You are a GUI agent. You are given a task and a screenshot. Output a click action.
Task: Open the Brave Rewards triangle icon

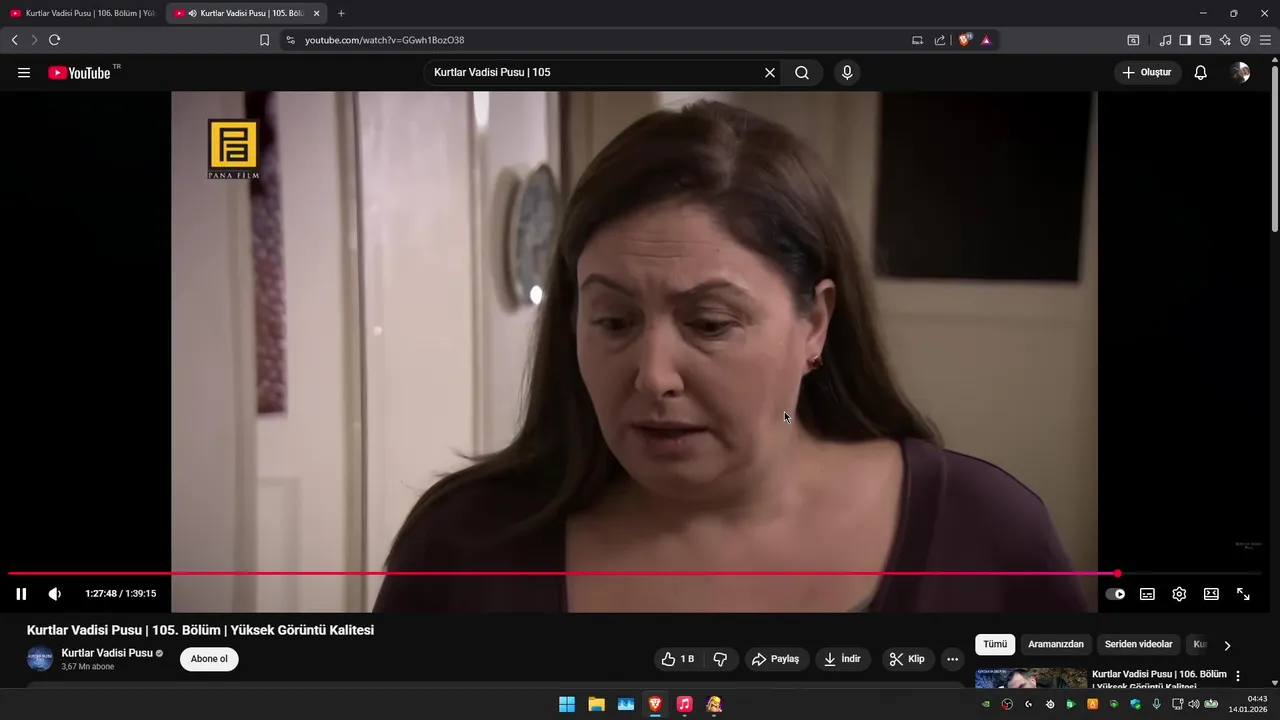986,40
